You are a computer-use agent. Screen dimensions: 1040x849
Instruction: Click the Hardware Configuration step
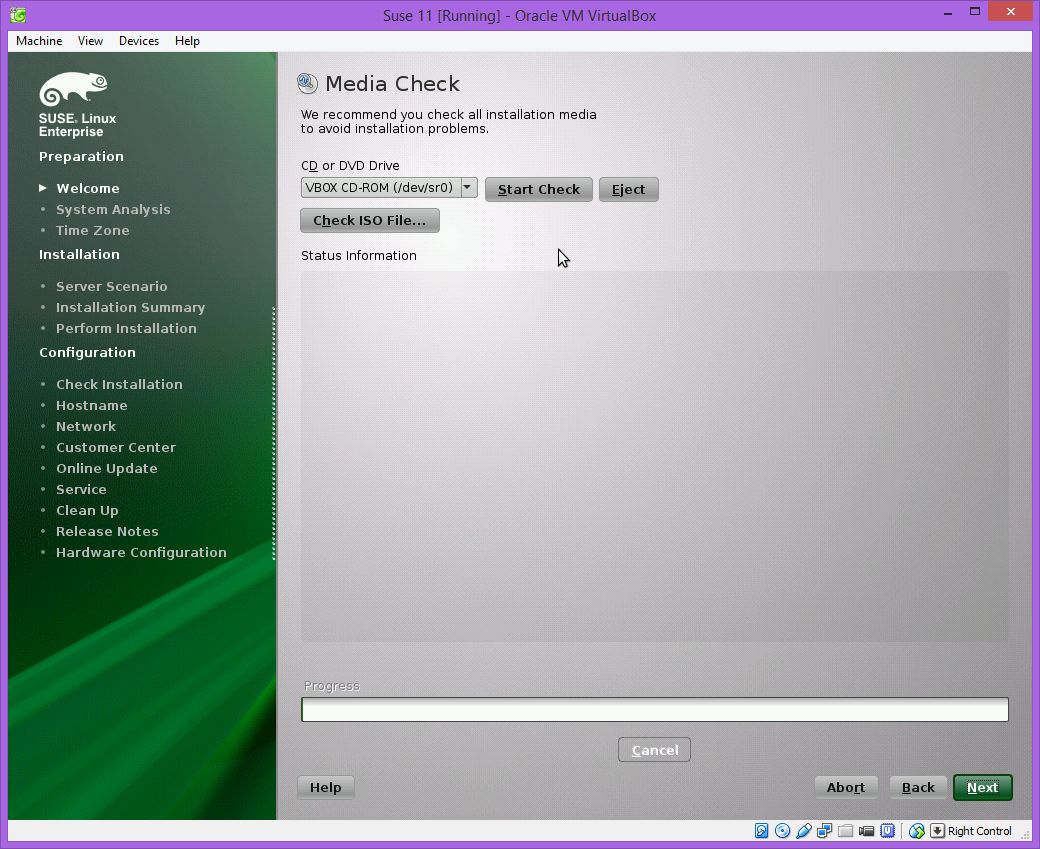point(141,553)
